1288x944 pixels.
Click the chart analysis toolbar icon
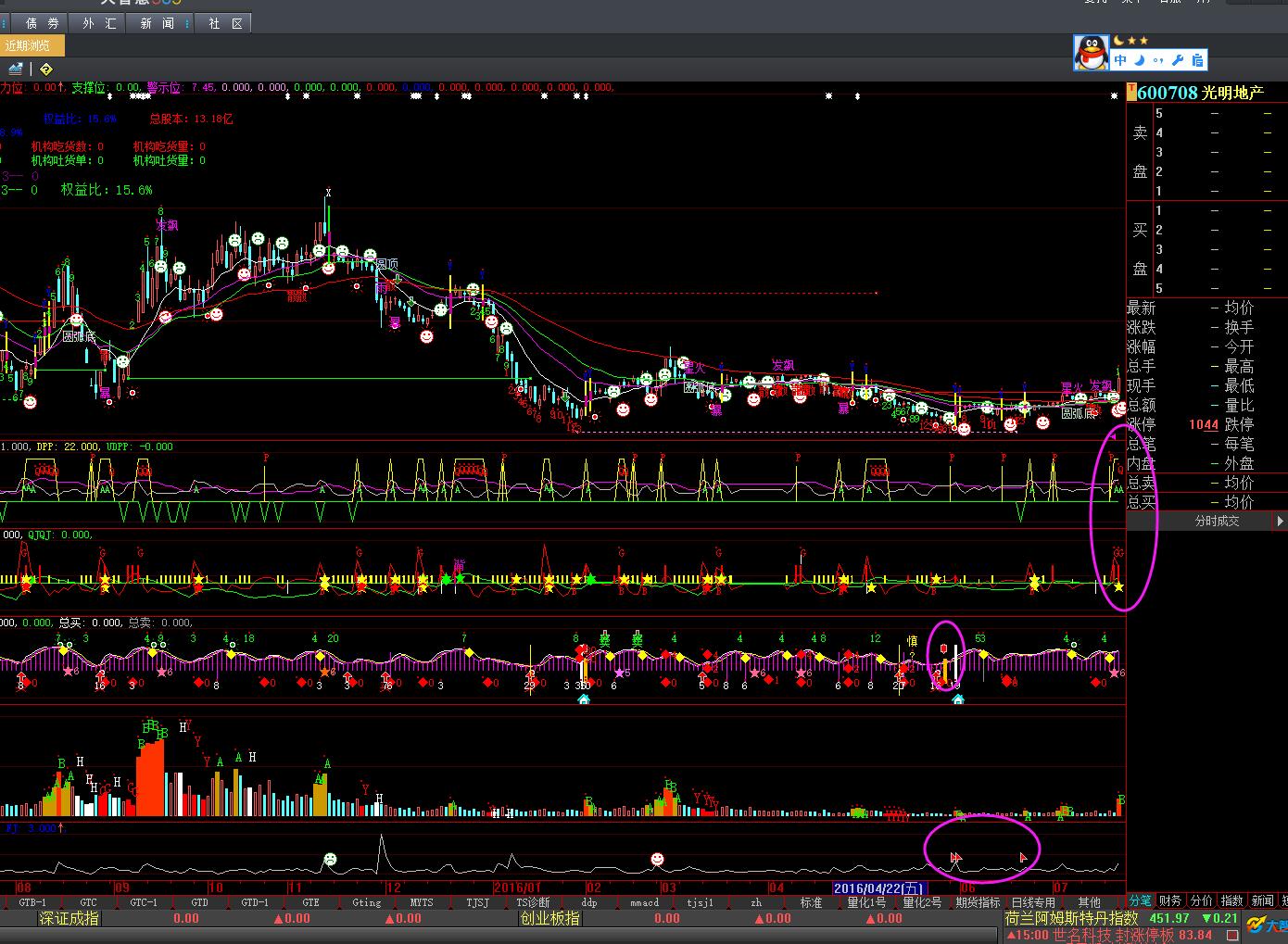[x=16, y=69]
